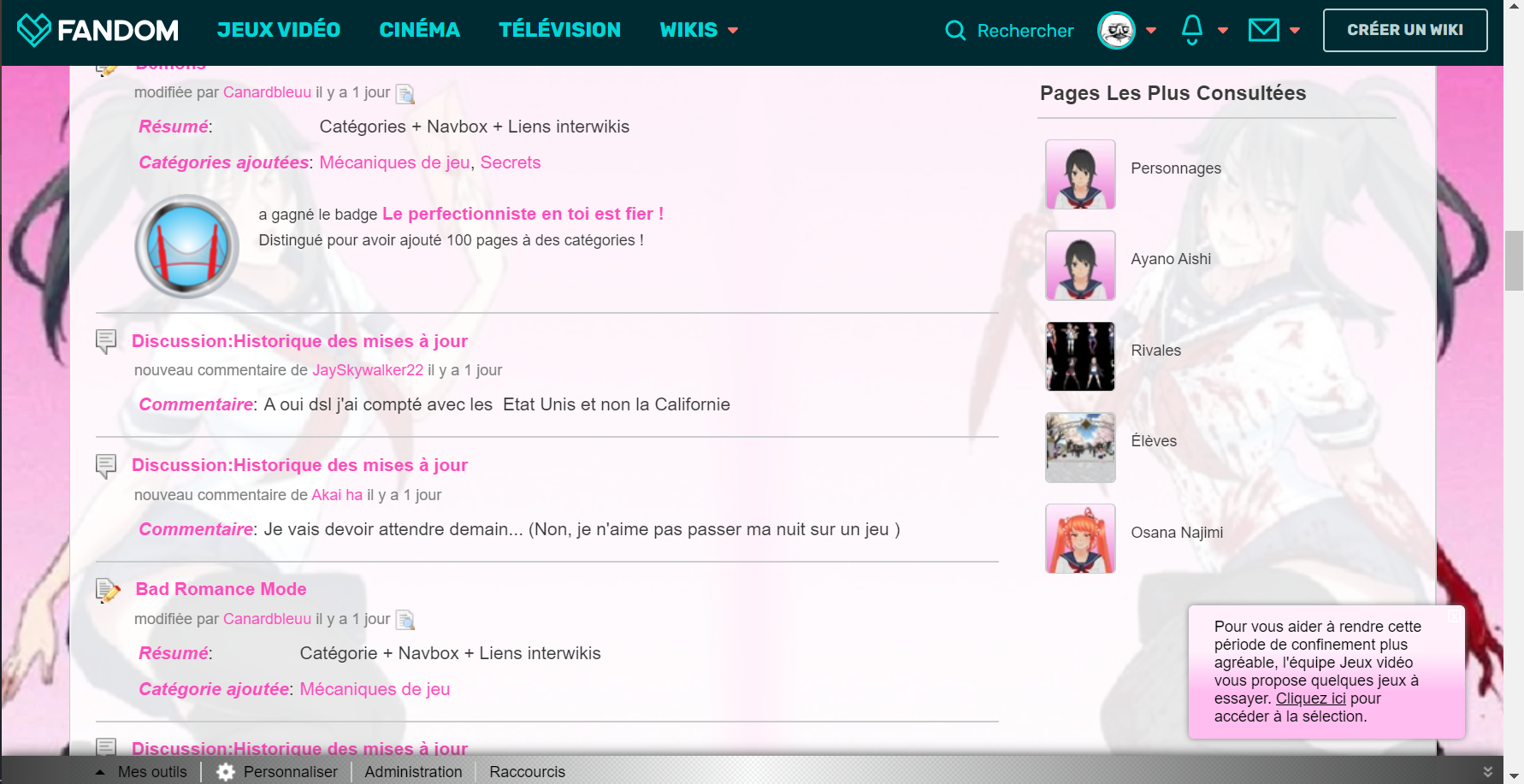Collapse the bottom toolbar with double chevron

tap(1488, 772)
